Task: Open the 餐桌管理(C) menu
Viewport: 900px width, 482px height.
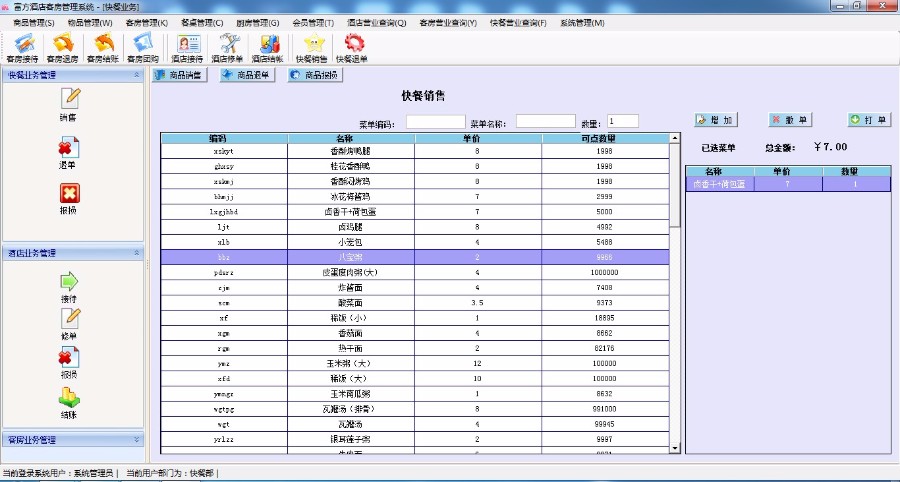Action: (202, 23)
